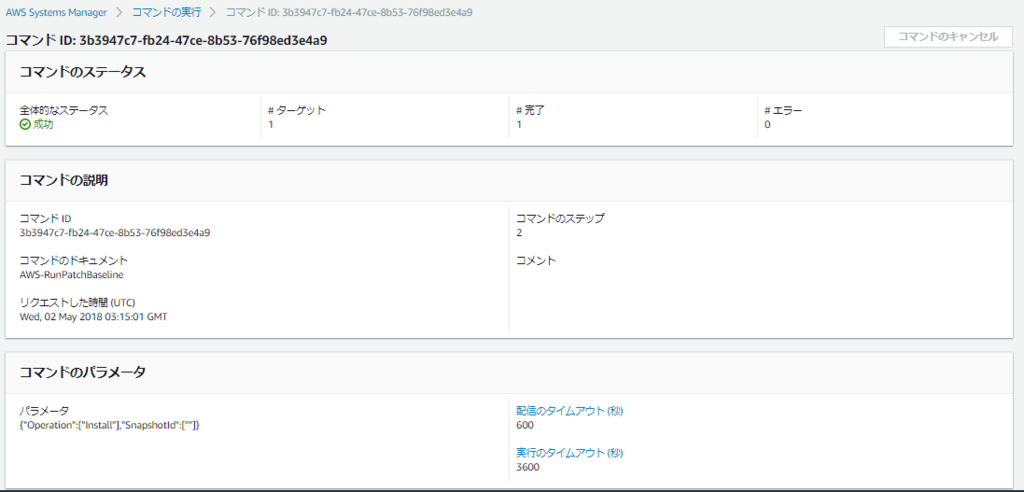Click the bold page heading with the command ID
Viewport: 1024px width, 492px height.
pyautogui.click(x=167, y=41)
